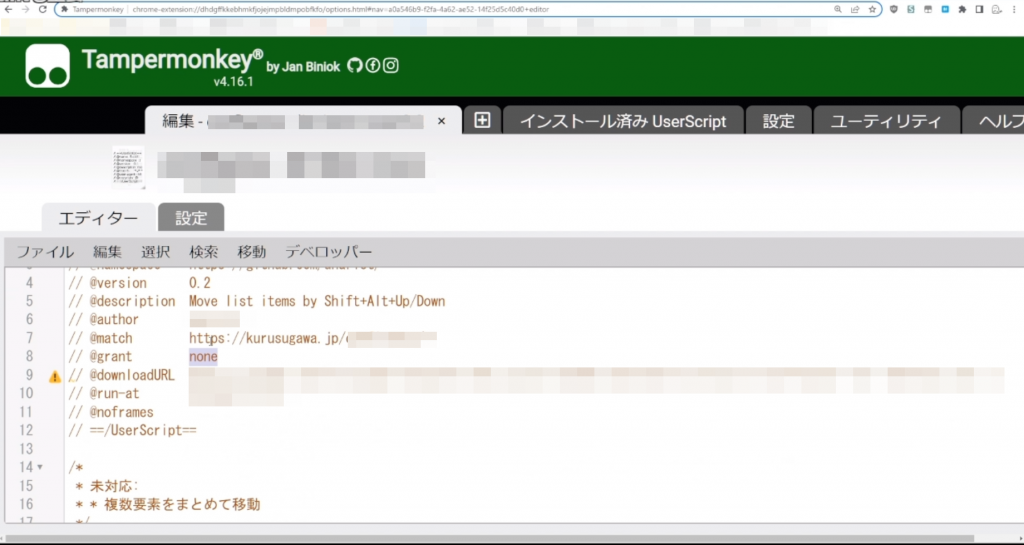Open the ユーティリティ tab

(x=886, y=121)
